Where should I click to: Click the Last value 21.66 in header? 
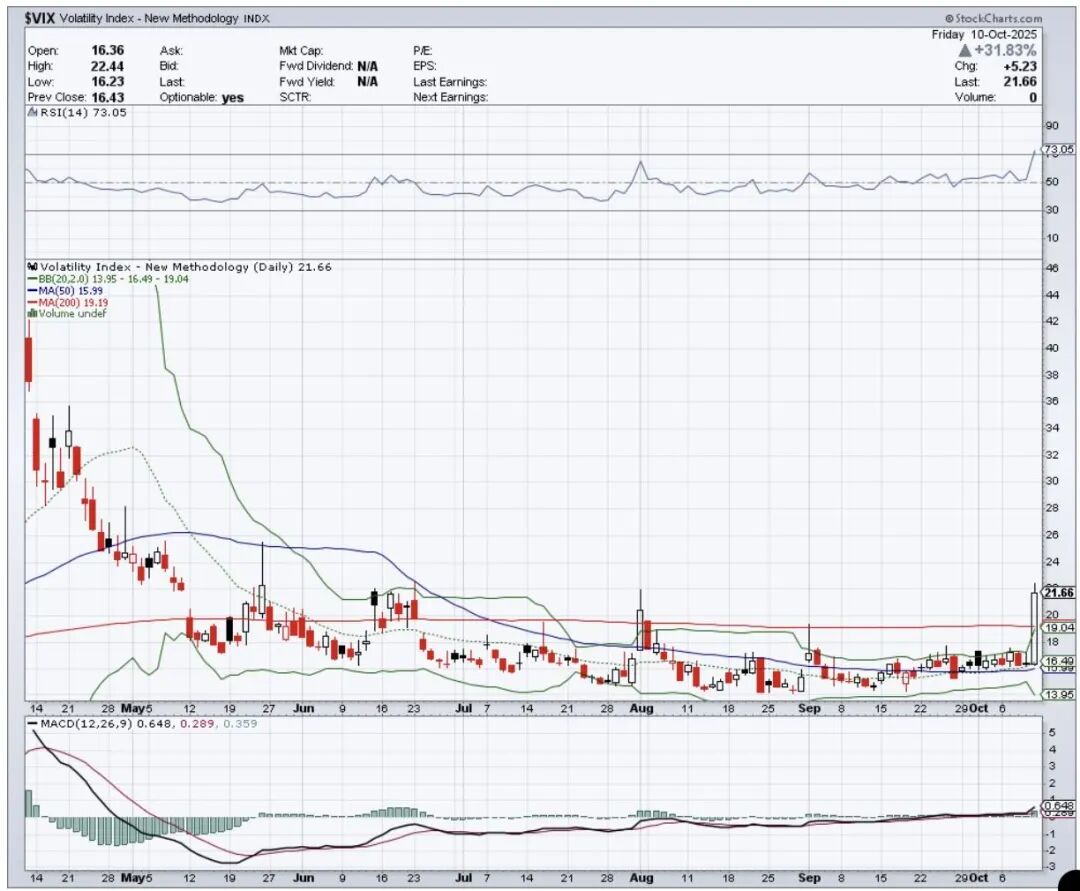click(x=1020, y=81)
